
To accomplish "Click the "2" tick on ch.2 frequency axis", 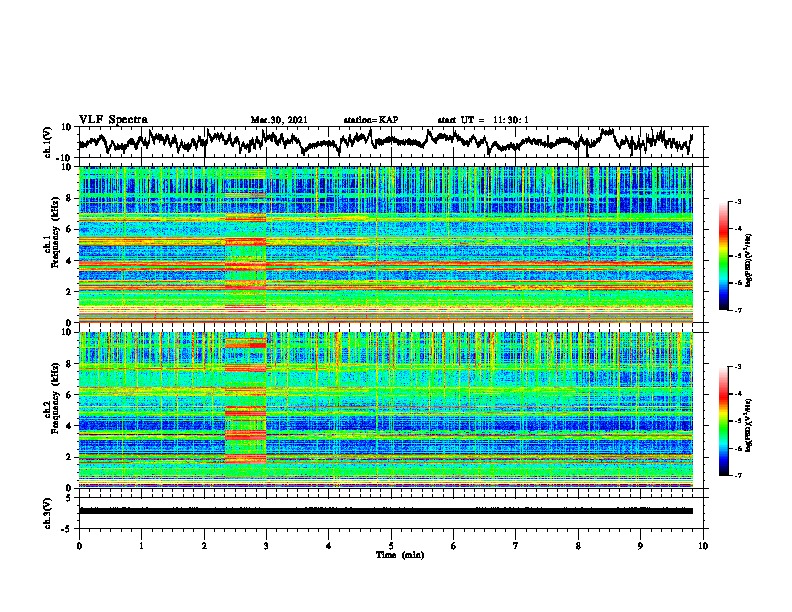I will 69,457.
